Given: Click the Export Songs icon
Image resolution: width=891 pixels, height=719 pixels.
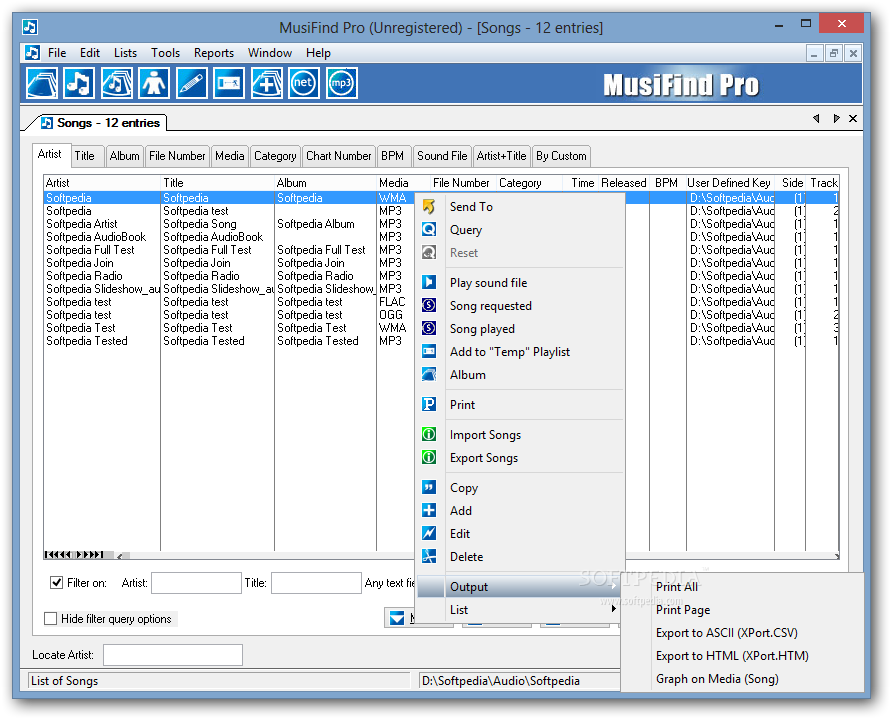Looking at the screenshot, I should [x=429, y=458].
